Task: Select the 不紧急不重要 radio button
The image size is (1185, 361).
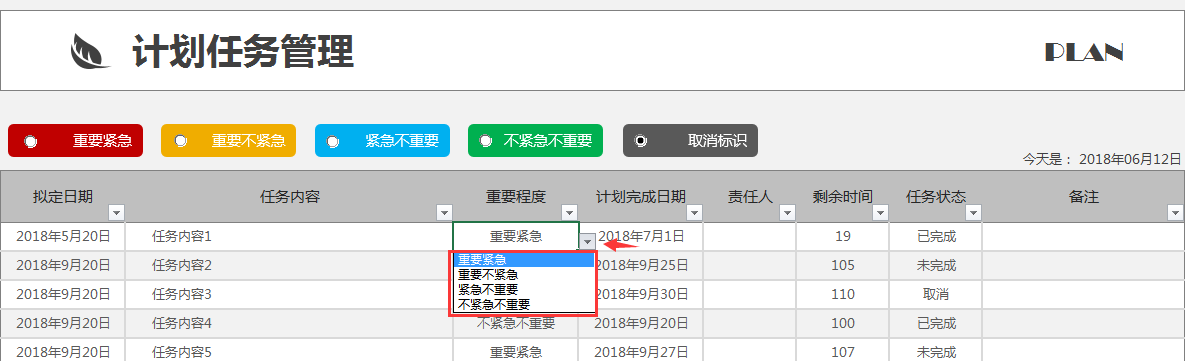Action: (487, 141)
